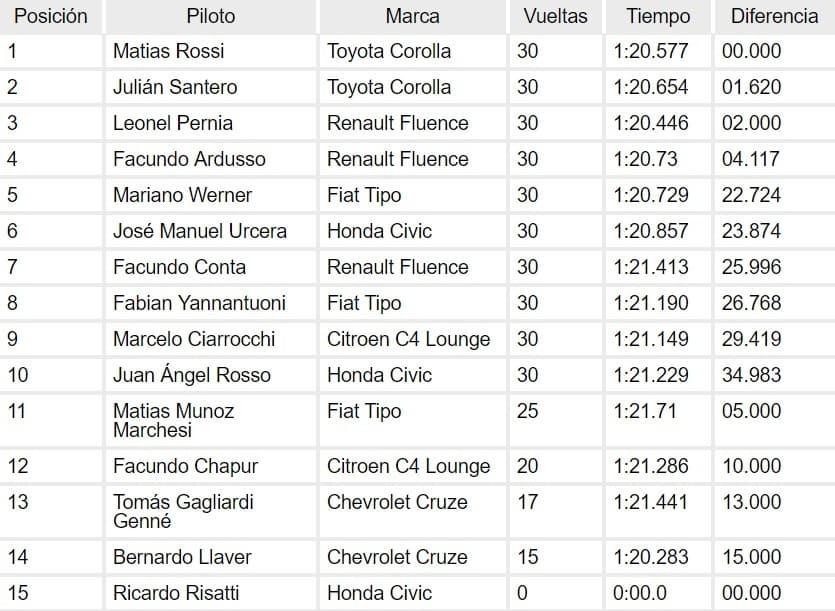The image size is (835, 611).
Task: Click Facundo Ardusso's Renault Fluence cell
Action: click(413, 159)
